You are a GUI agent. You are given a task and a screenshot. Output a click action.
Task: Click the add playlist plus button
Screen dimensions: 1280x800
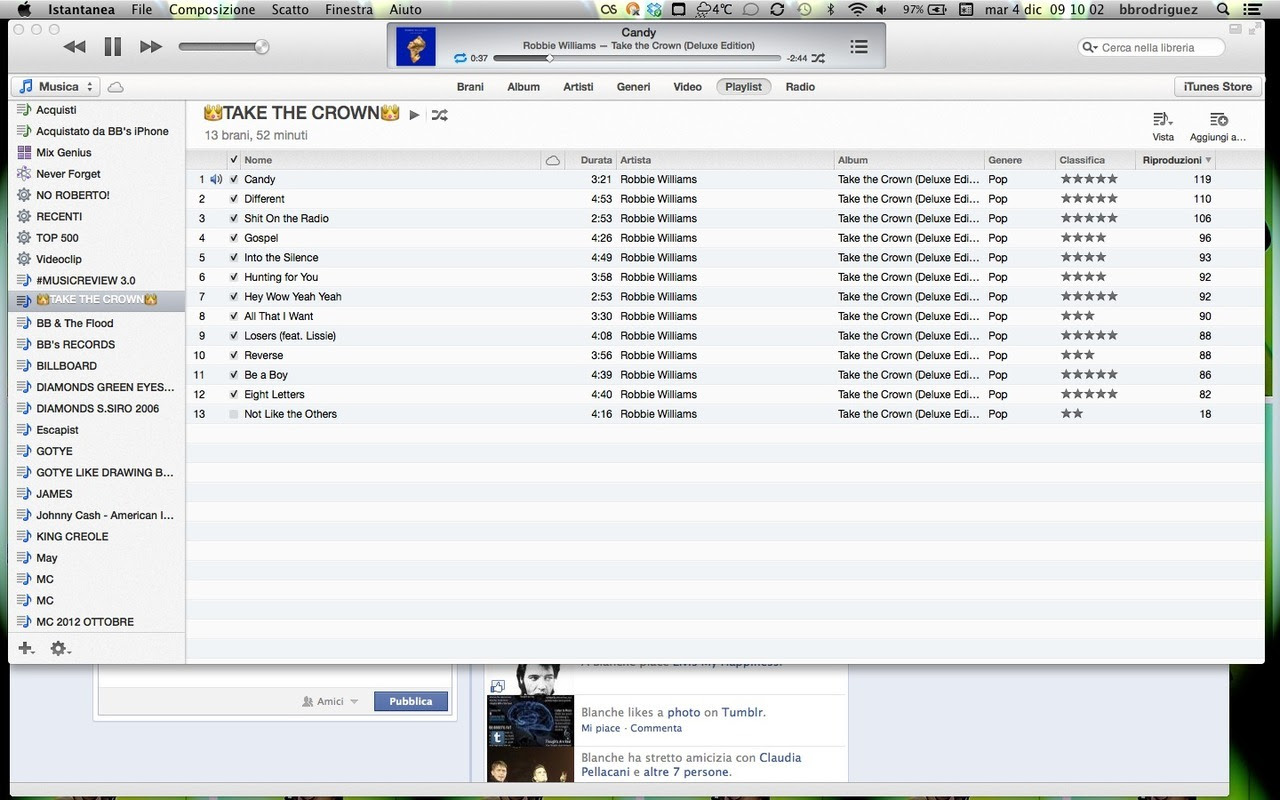(26, 648)
